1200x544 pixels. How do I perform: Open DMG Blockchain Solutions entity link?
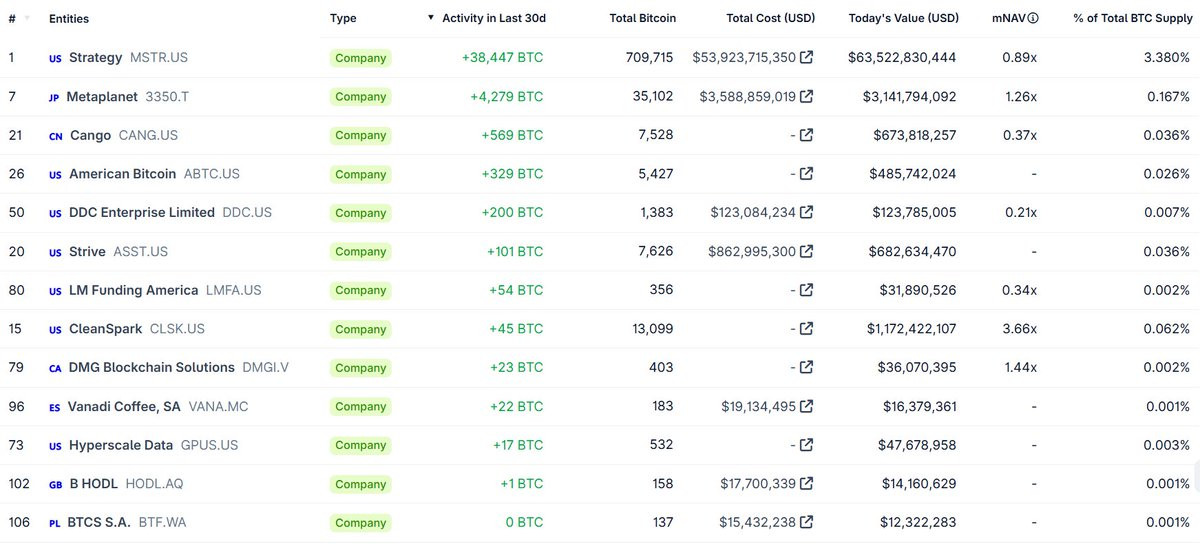[x=151, y=367]
